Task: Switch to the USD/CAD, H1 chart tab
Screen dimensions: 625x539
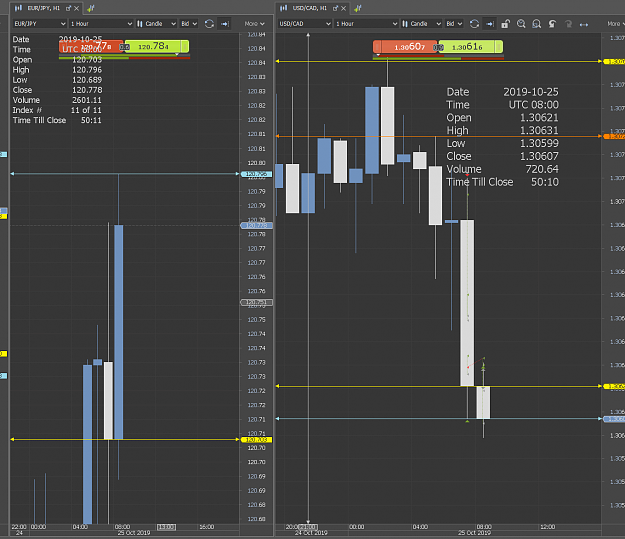Action: [309, 8]
